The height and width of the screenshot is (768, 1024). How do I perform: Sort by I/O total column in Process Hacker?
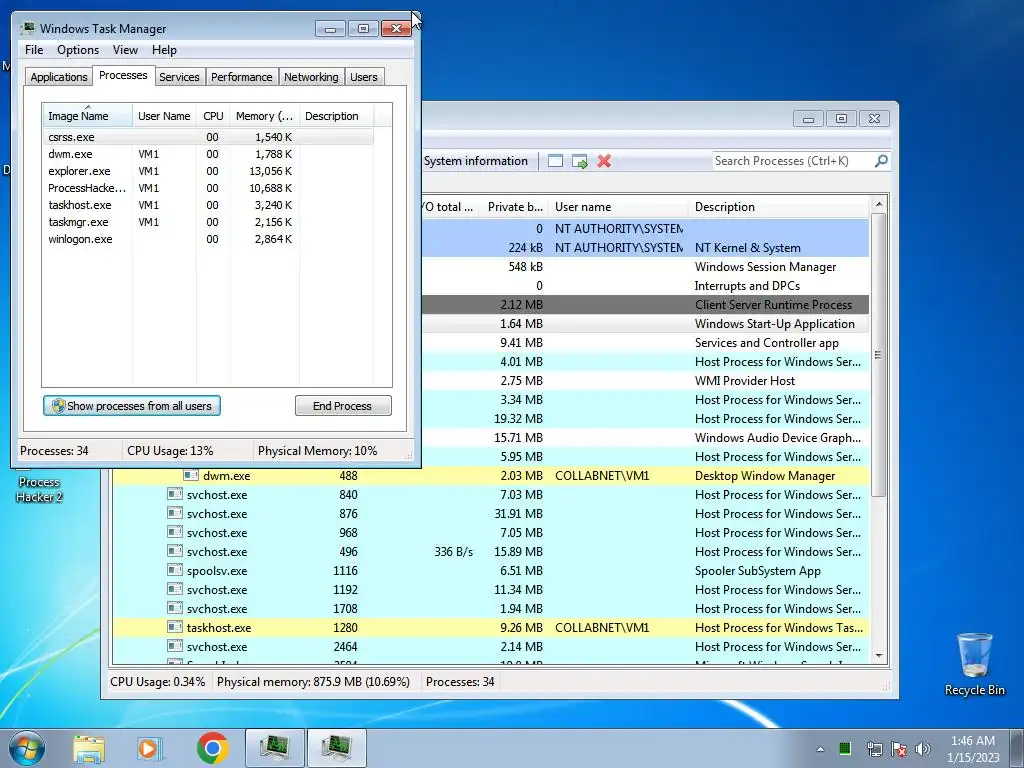[449, 207]
